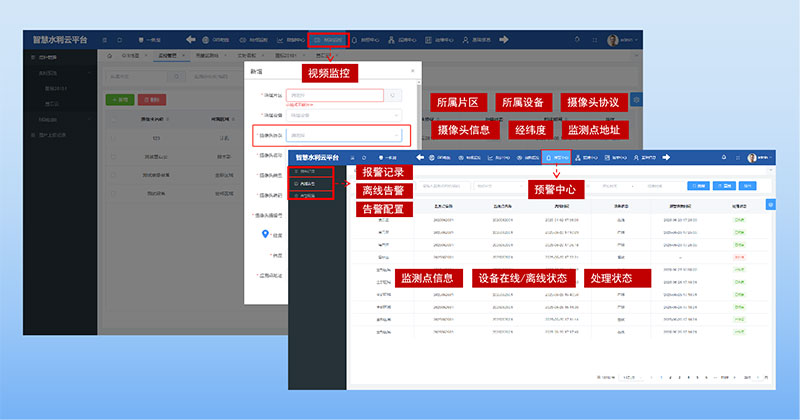This screenshot has height=420, width=800.
Task: Open admin user avatar menu in back window
Action: coord(615,40)
